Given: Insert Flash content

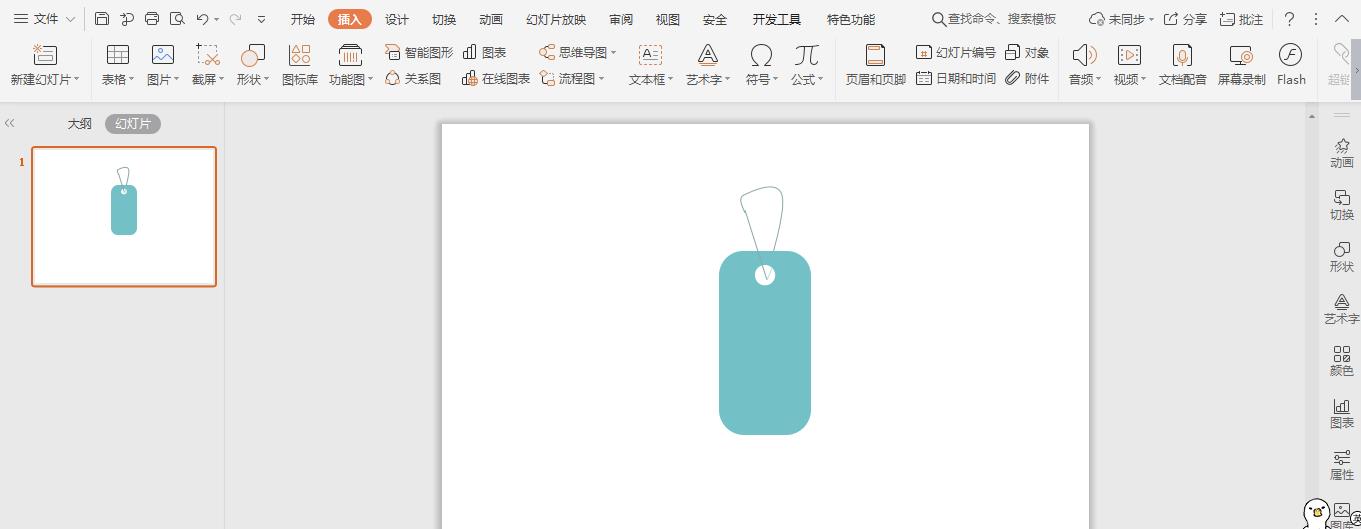Looking at the screenshot, I should (1290, 64).
